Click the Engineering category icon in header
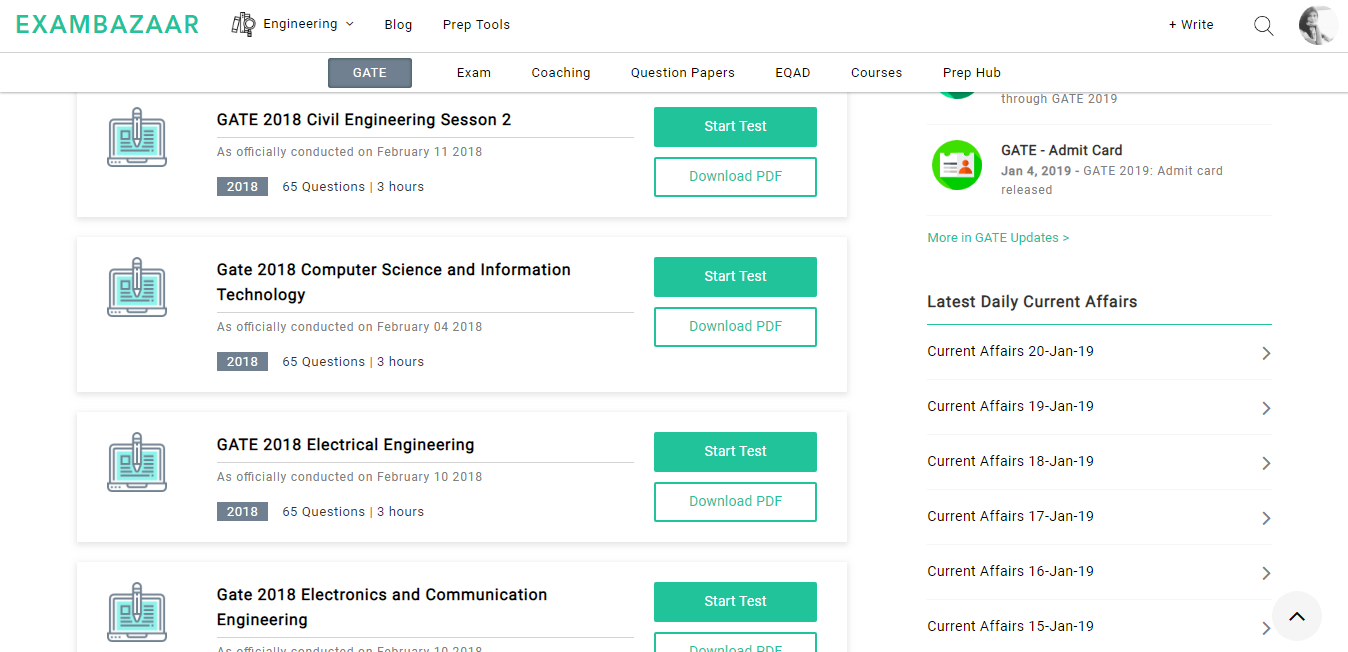 click(243, 24)
